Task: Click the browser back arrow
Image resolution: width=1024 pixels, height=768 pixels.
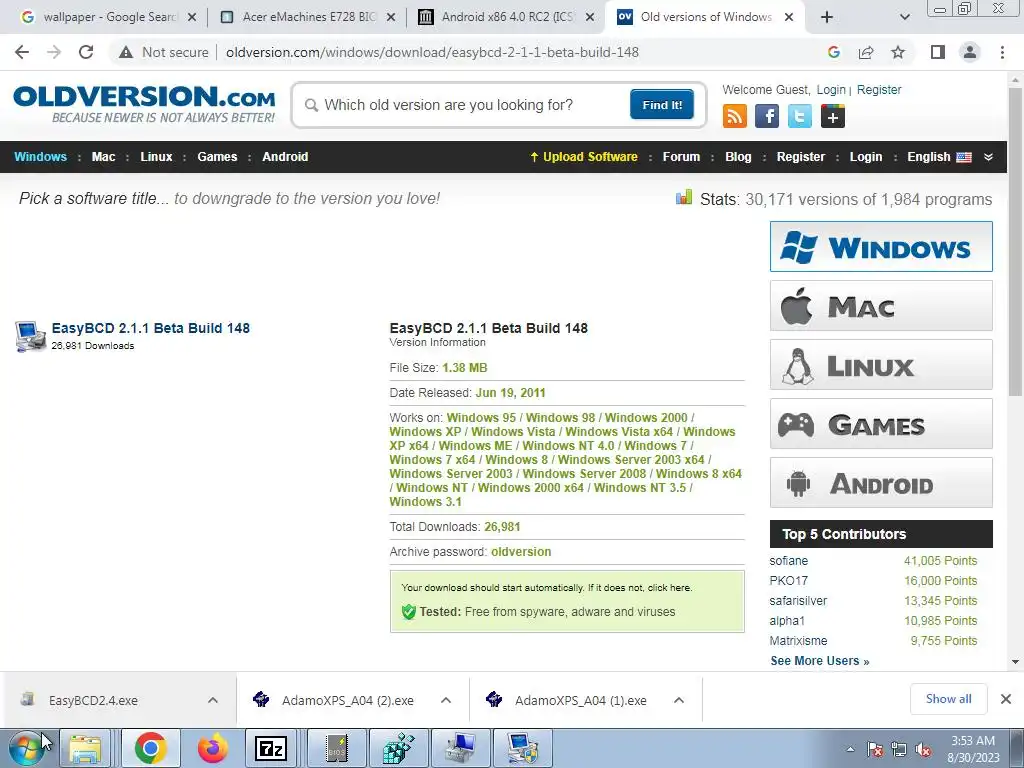Action: [22, 52]
